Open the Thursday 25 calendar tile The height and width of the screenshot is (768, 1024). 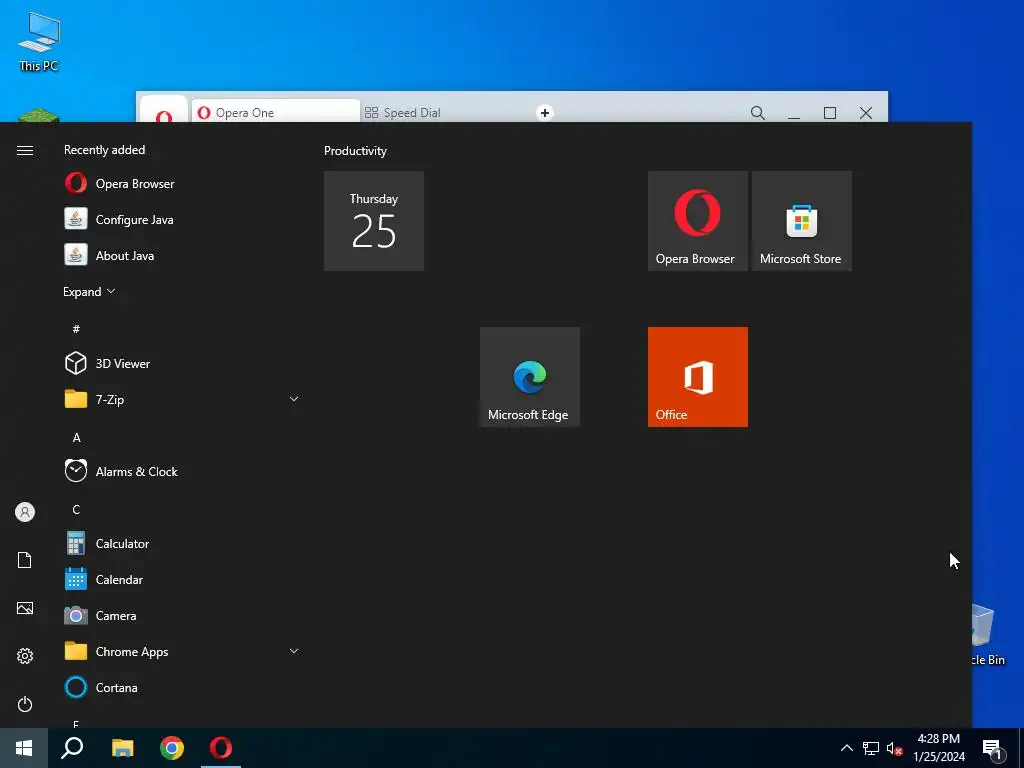point(374,221)
